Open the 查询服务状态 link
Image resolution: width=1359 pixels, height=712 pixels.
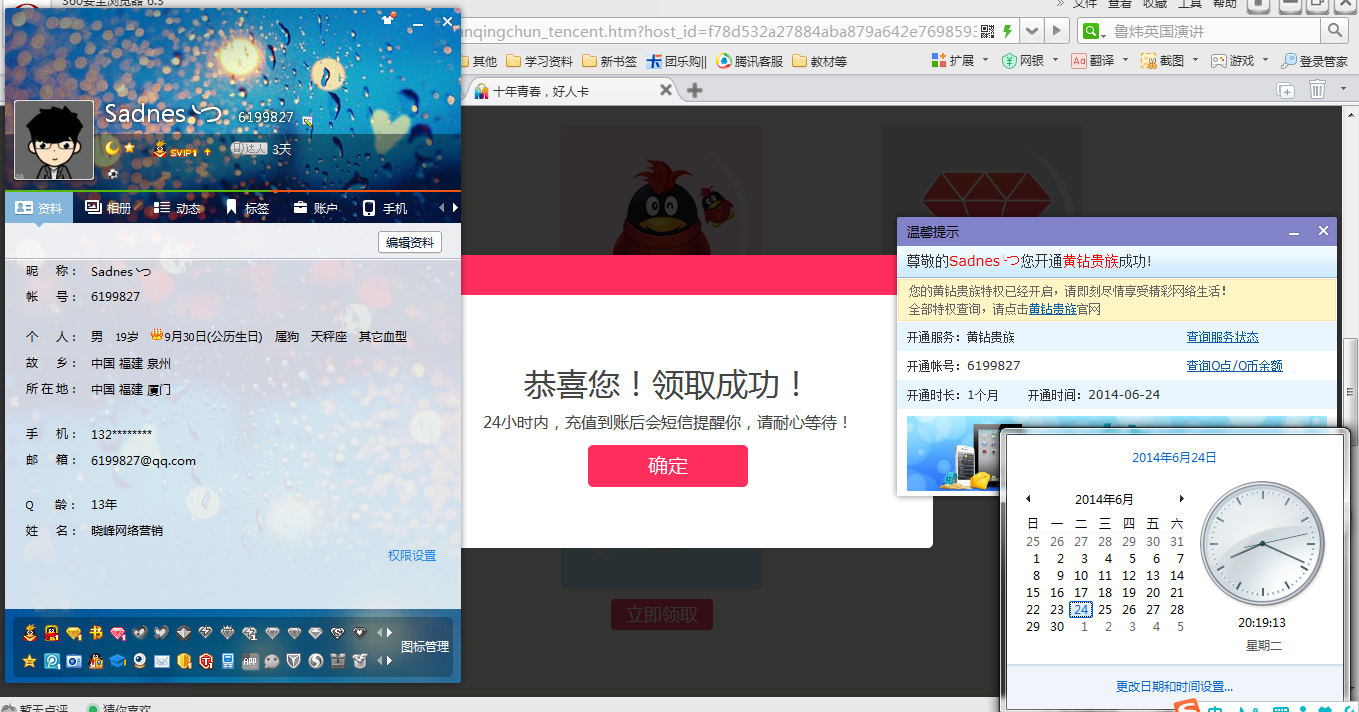[x=1222, y=337]
